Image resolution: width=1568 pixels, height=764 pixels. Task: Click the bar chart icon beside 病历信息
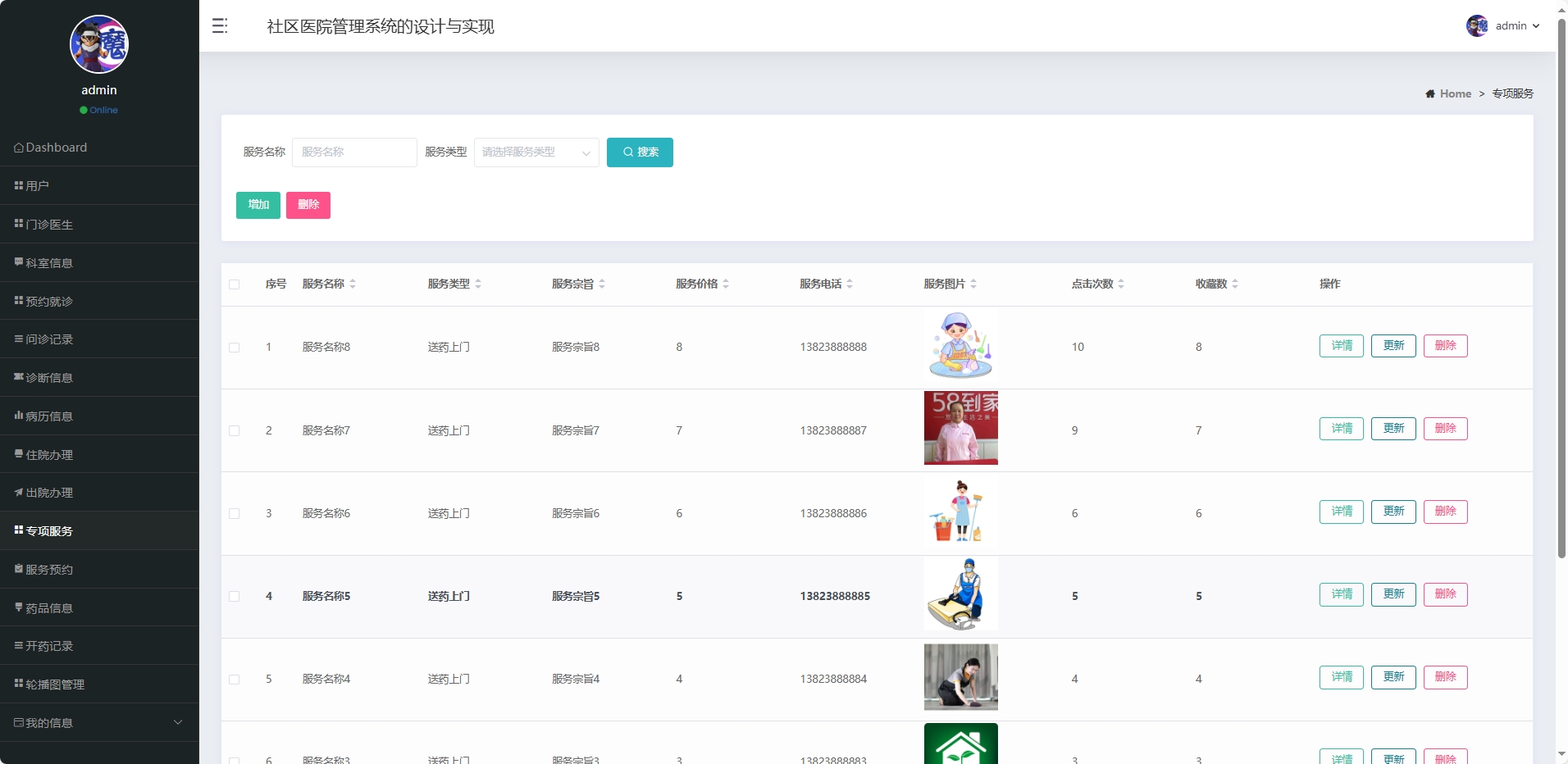(19, 416)
